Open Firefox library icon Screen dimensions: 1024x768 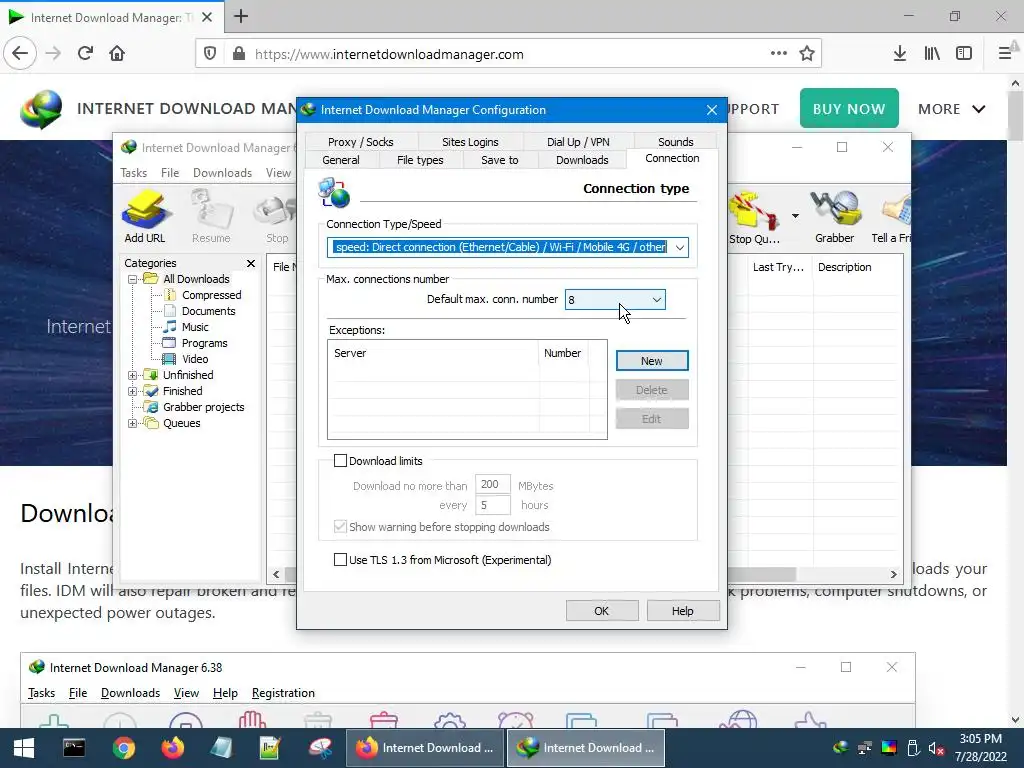coord(932,54)
